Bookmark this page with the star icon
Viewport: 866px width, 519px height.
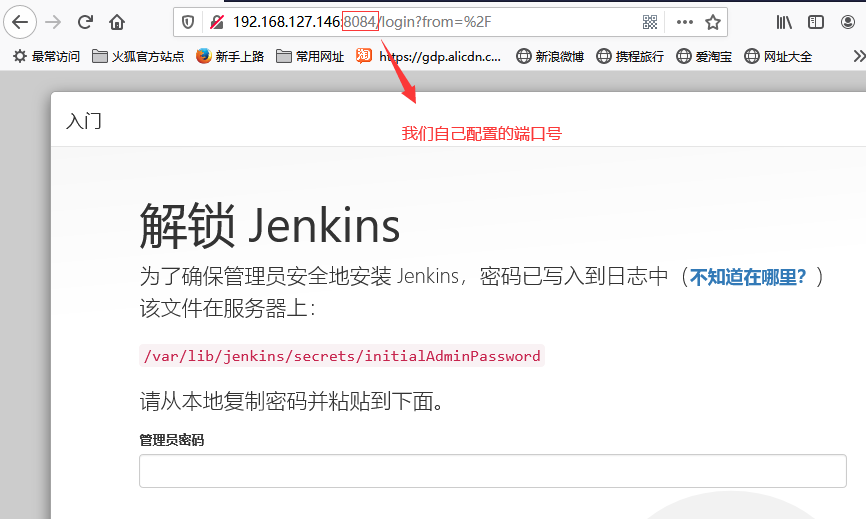(713, 22)
